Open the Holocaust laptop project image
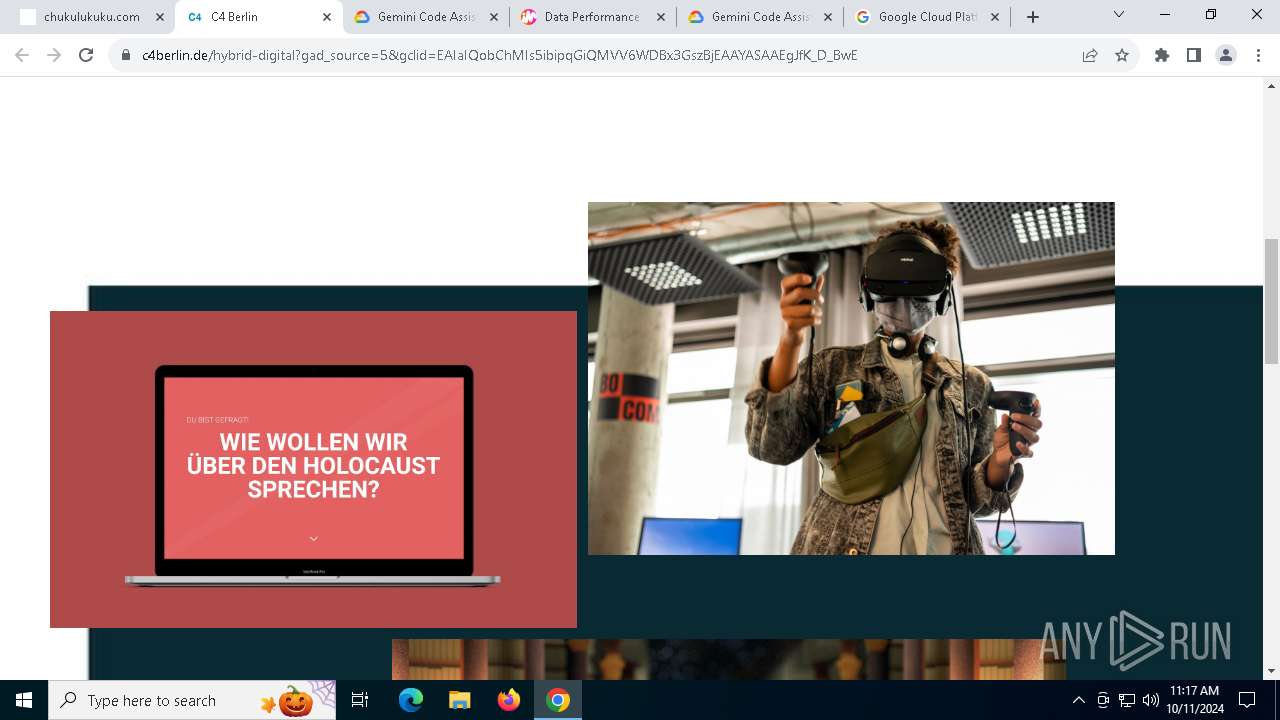Viewport: 1280px width, 720px height. 313,469
